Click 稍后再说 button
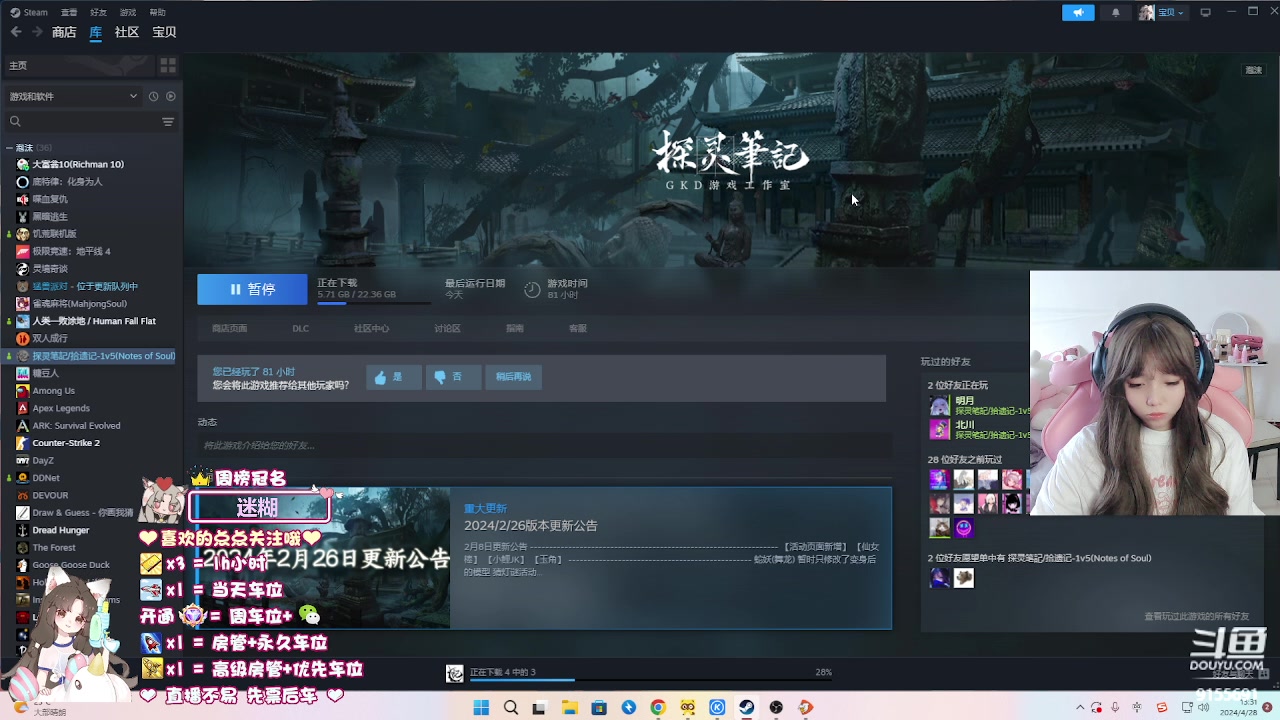Image resolution: width=1280 pixels, height=720 pixels. click(513, 377)
